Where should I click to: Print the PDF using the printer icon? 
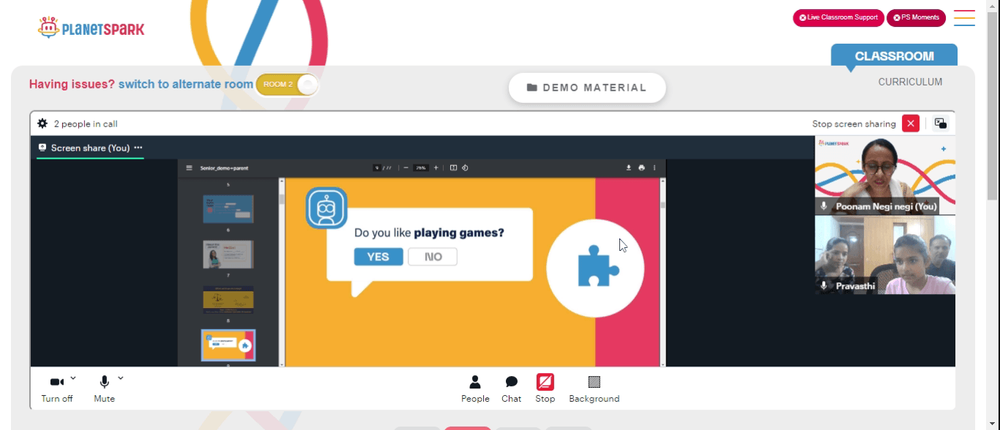click(642, 168)
